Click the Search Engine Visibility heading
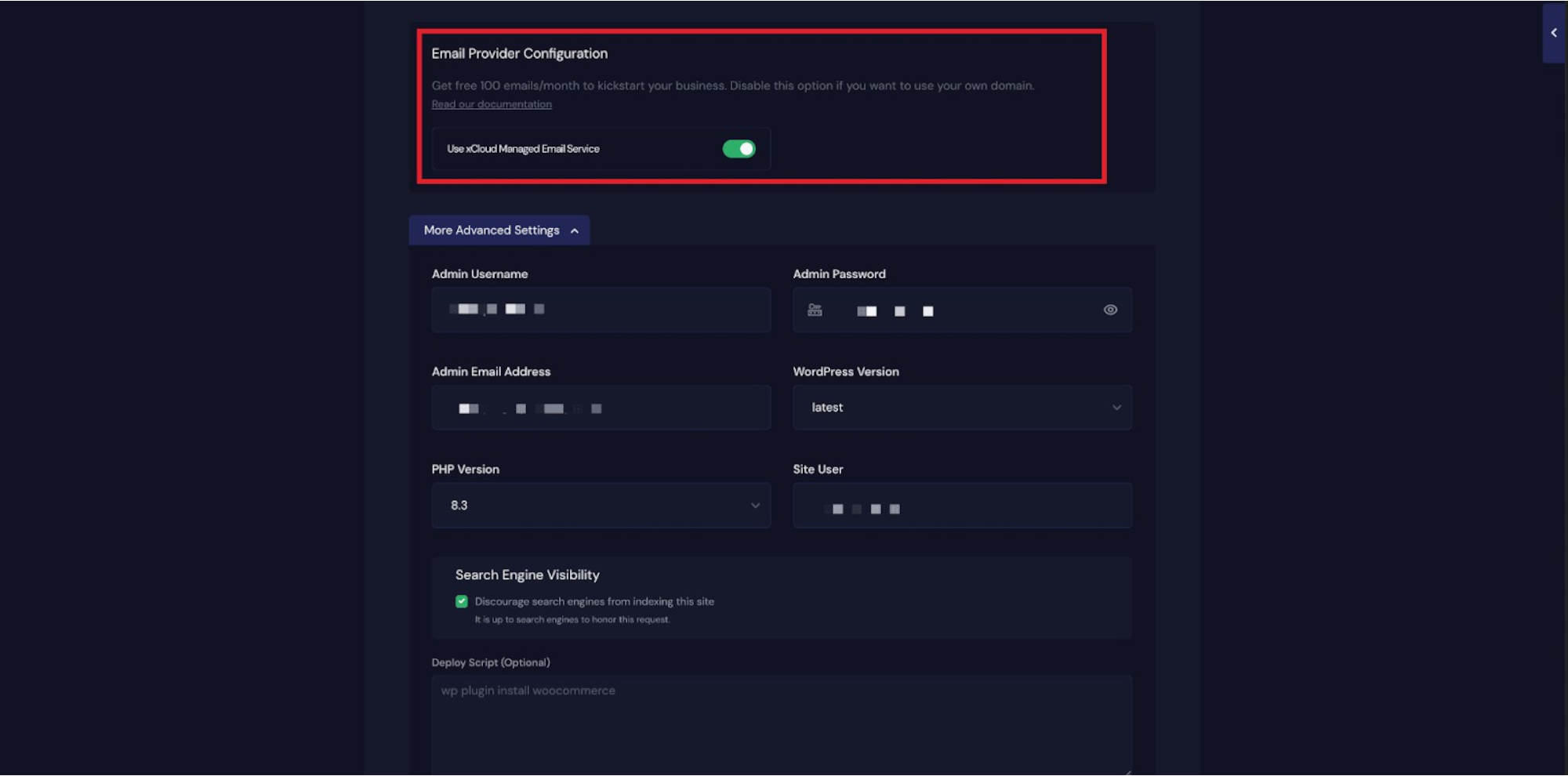Screen dimensions: 1568x776 point(527,575)
